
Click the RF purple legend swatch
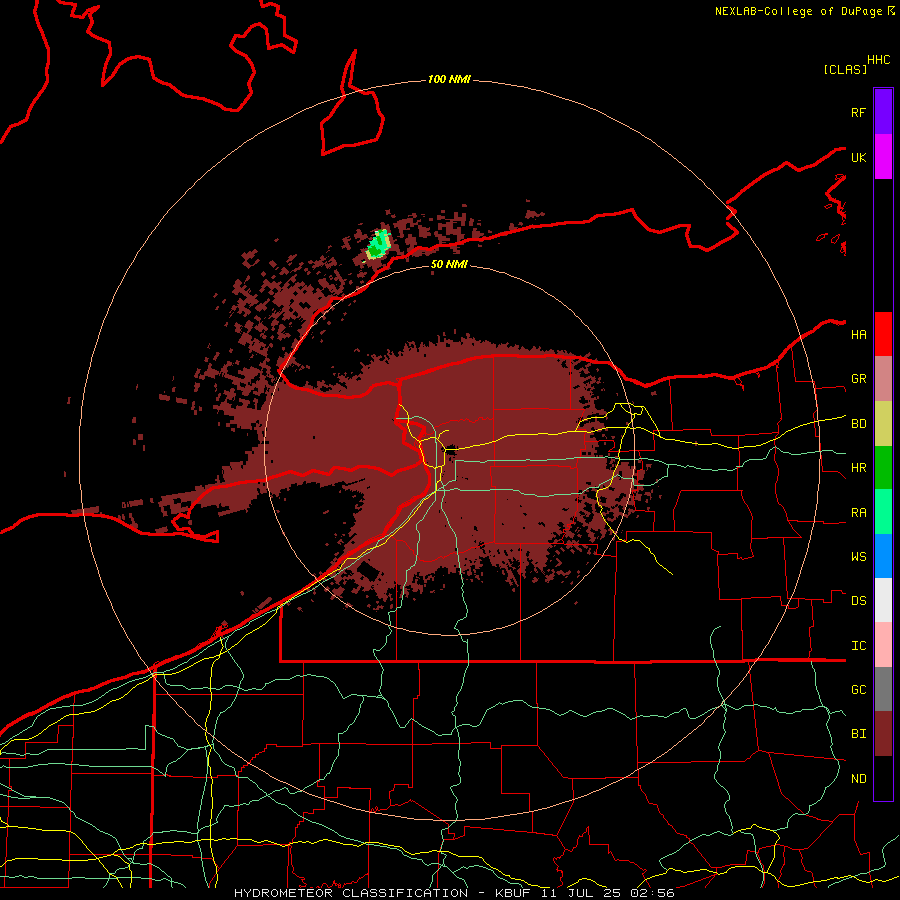click(x=883, y=112)
